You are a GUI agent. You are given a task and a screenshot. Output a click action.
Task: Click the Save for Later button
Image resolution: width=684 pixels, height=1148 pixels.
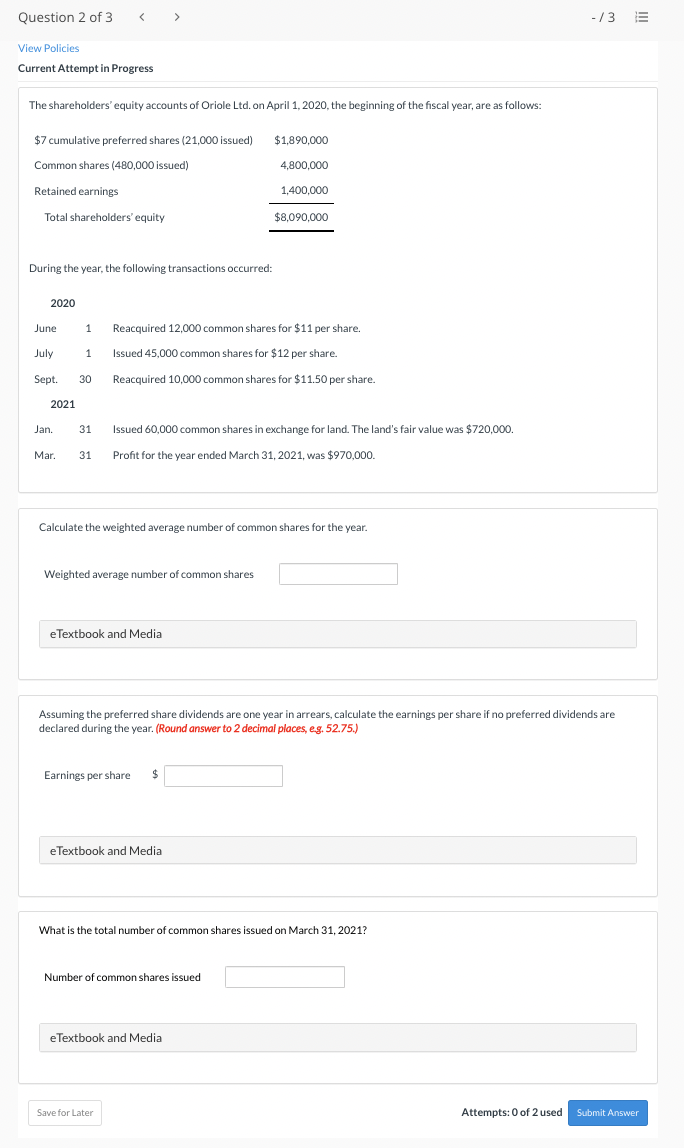click(64, 1112)
